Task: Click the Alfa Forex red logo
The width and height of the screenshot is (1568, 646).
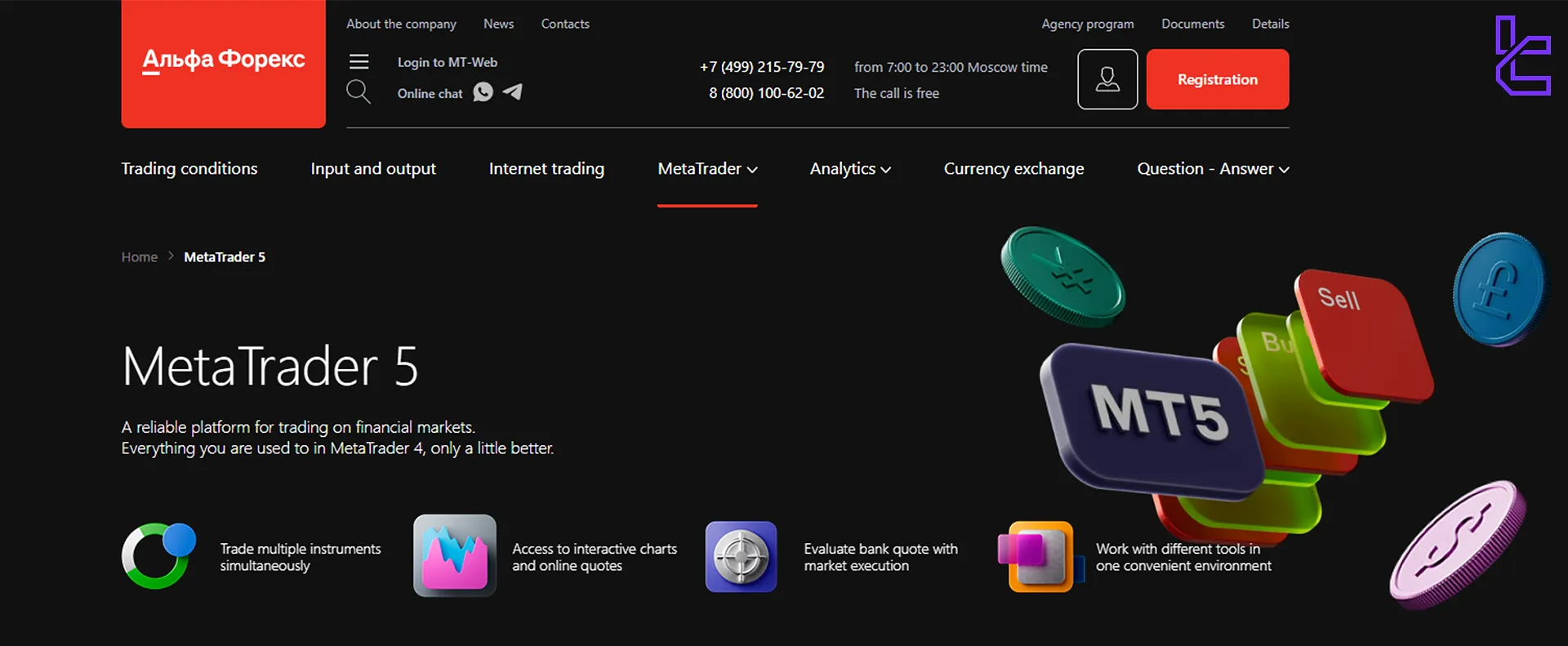Action: pyautogui.click(x=224, y=64)
